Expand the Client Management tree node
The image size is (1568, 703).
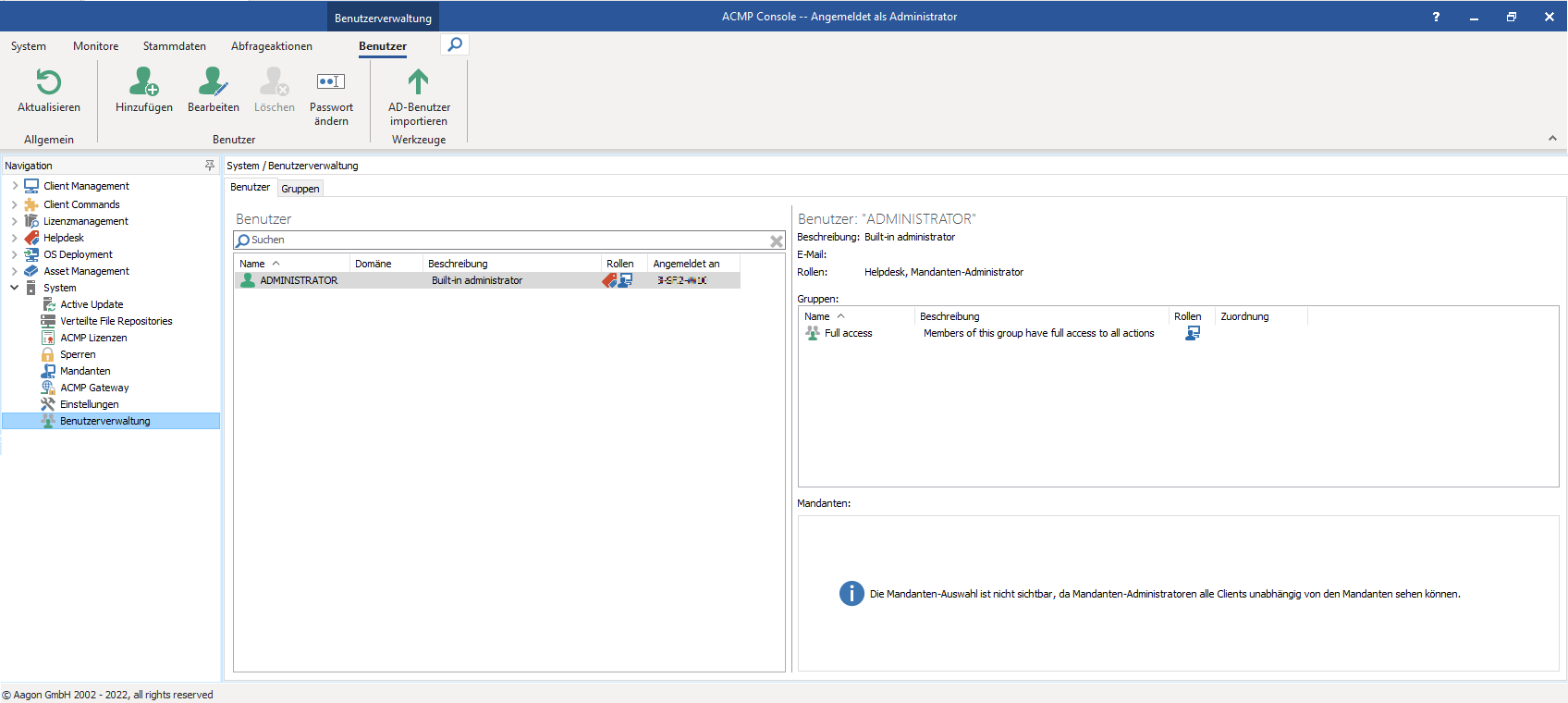click(15, 186)
